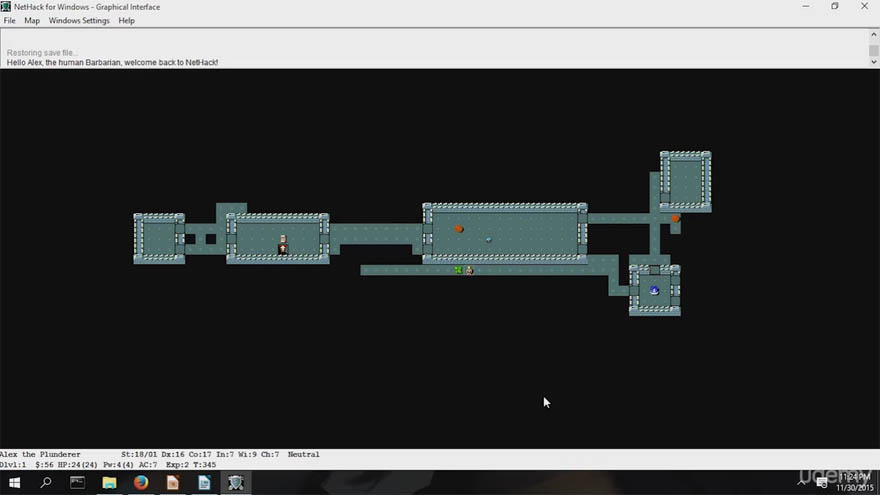This screenshot has width=880, height=495.
Task: Open the File menu
Action: [x=10, y=21]
